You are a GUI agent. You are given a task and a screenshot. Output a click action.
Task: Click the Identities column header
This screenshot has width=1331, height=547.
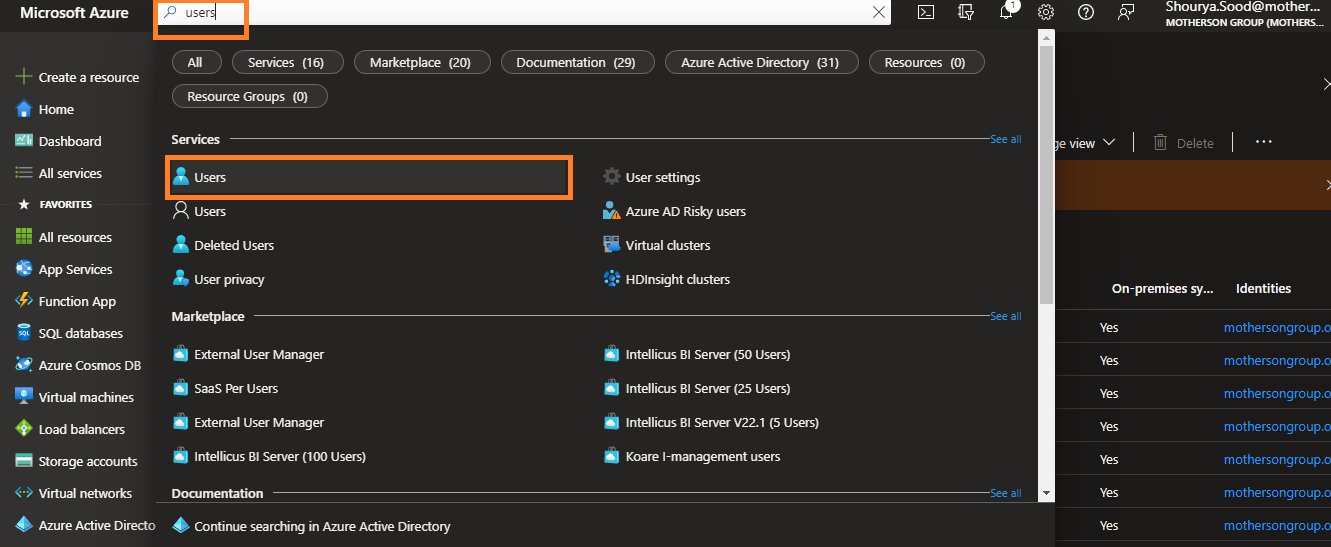1263,288
